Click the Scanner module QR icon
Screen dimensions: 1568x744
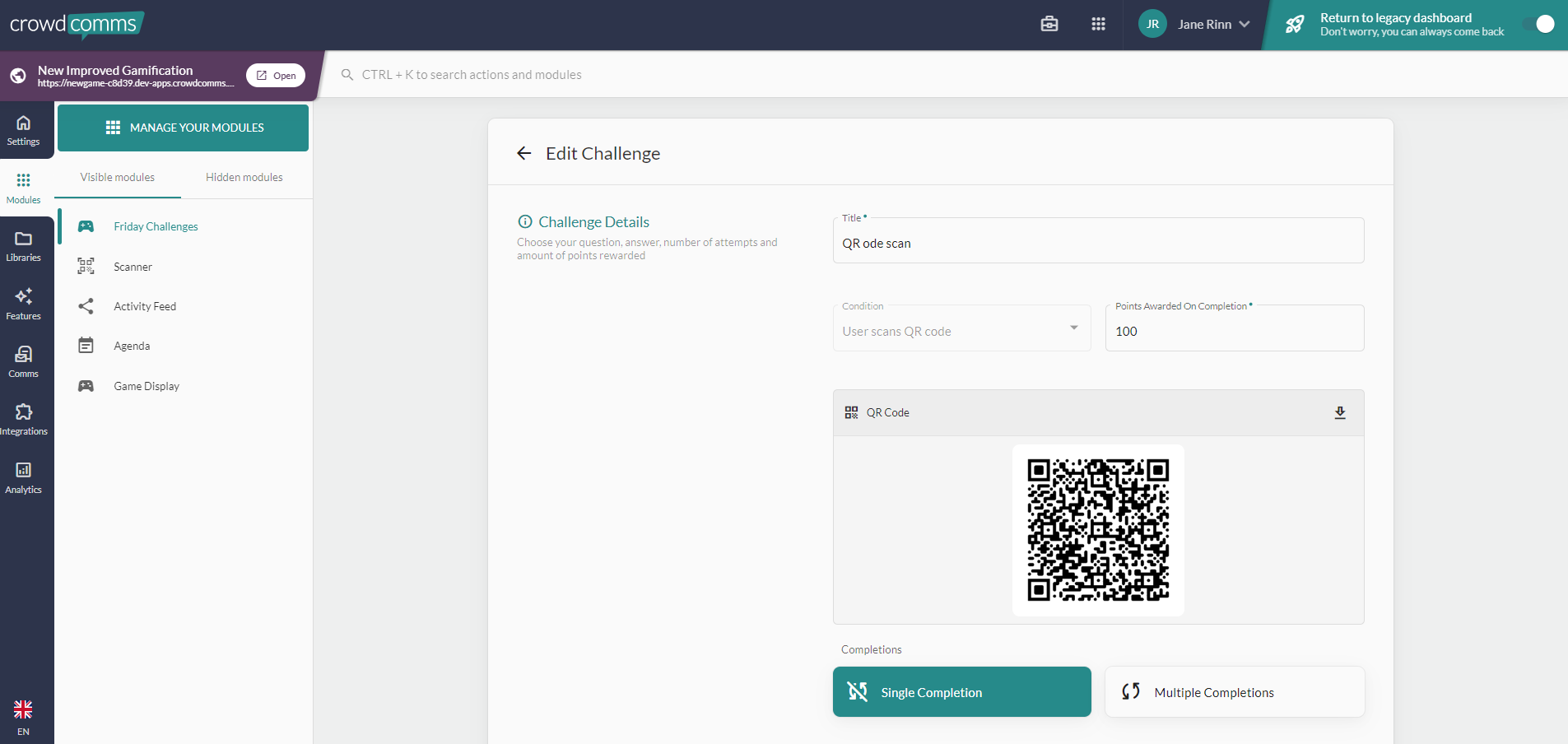tap(86, 266)
